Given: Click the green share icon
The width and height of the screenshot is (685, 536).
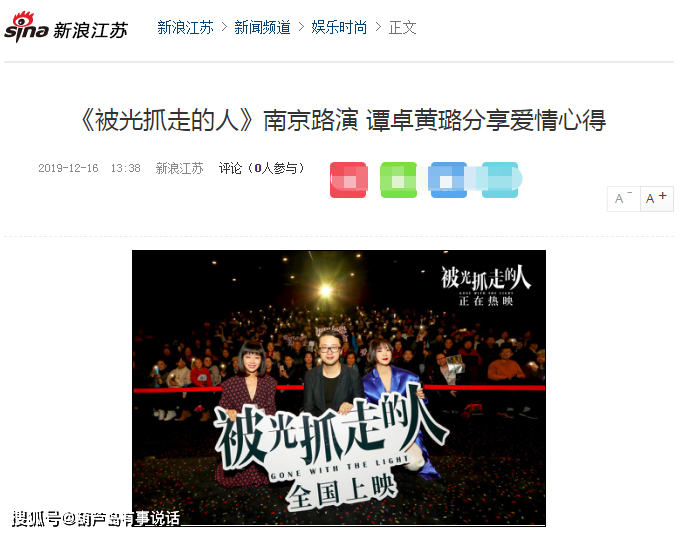Looking at the screenshot, I should click(398, 180).
